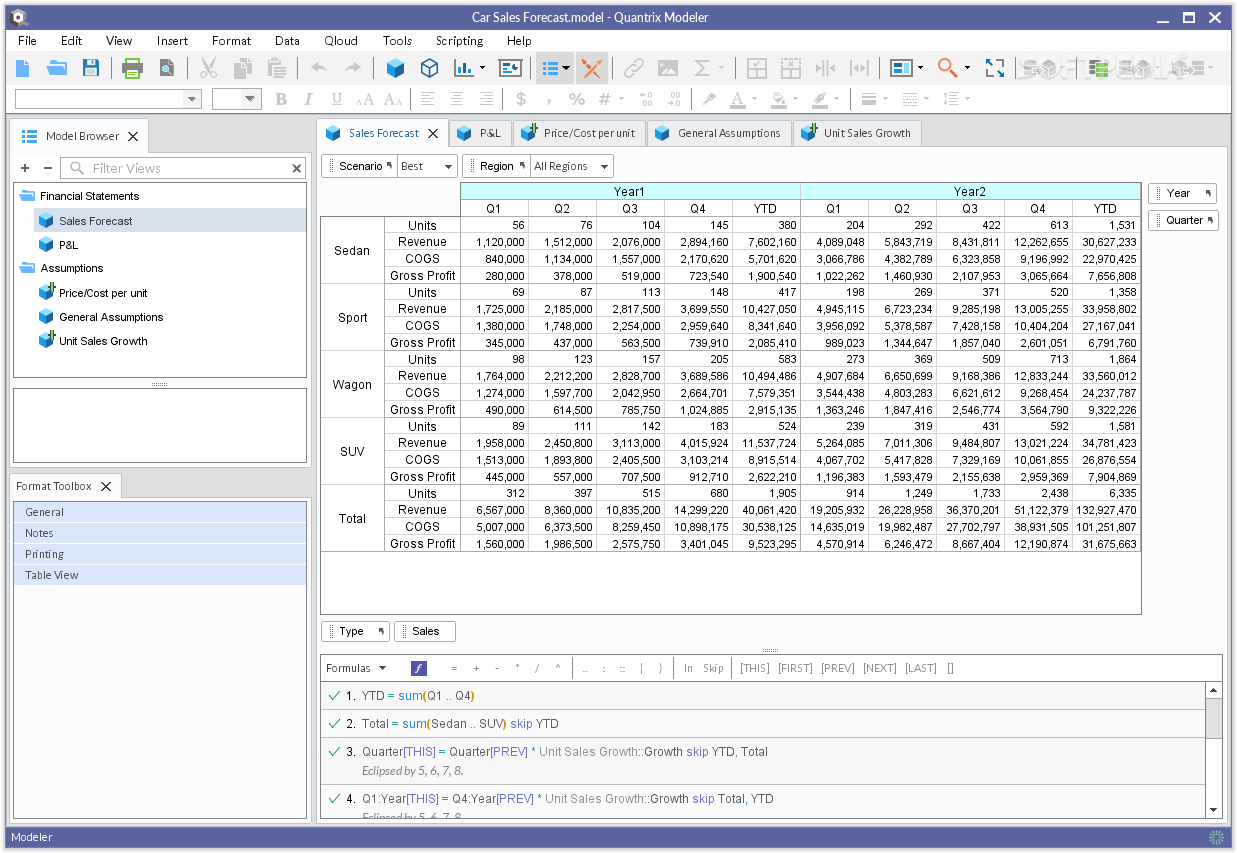Click the magnifier search icon on the toolbar
The width and height of the screenshot is (1237, 853).
click(944, 68)
